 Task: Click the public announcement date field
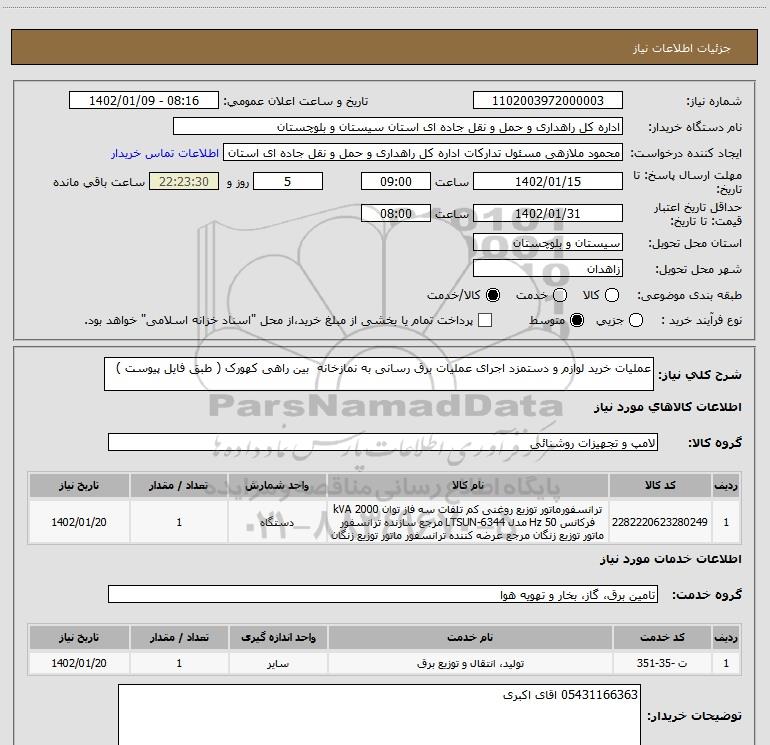[x=144, y=101]
